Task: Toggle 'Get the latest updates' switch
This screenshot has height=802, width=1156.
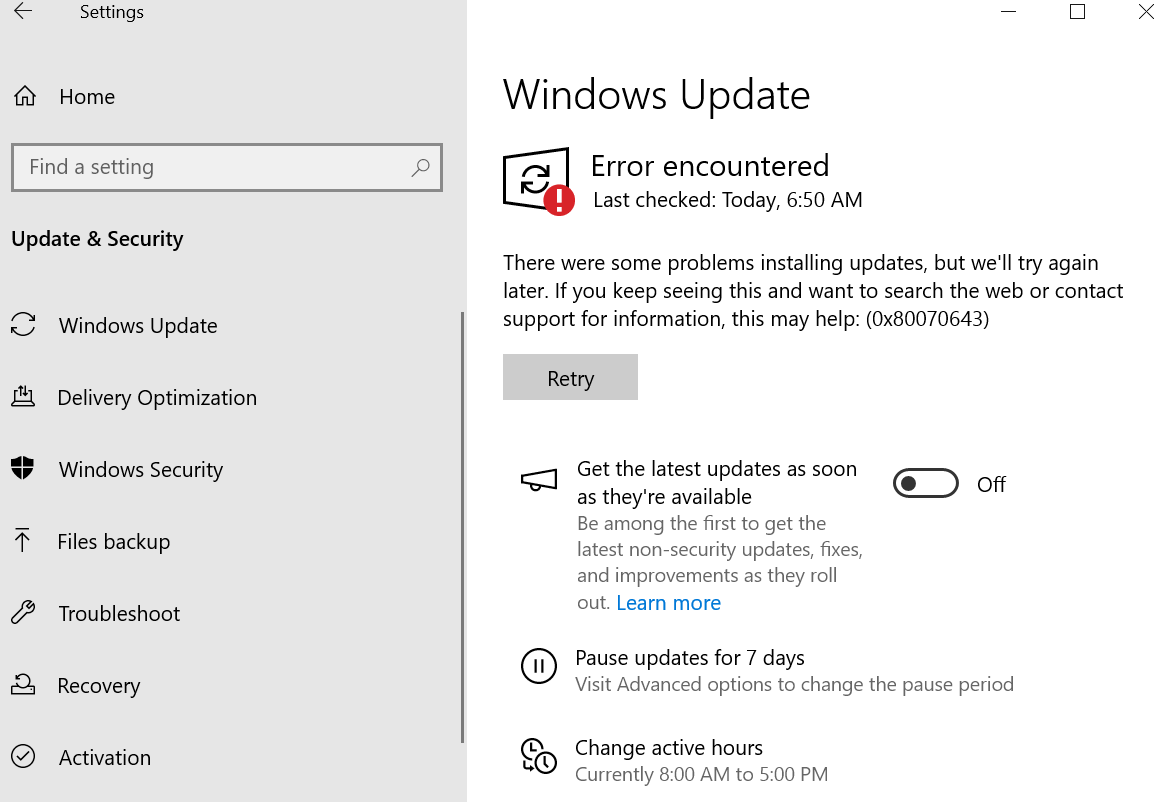Action: (925, 484)
